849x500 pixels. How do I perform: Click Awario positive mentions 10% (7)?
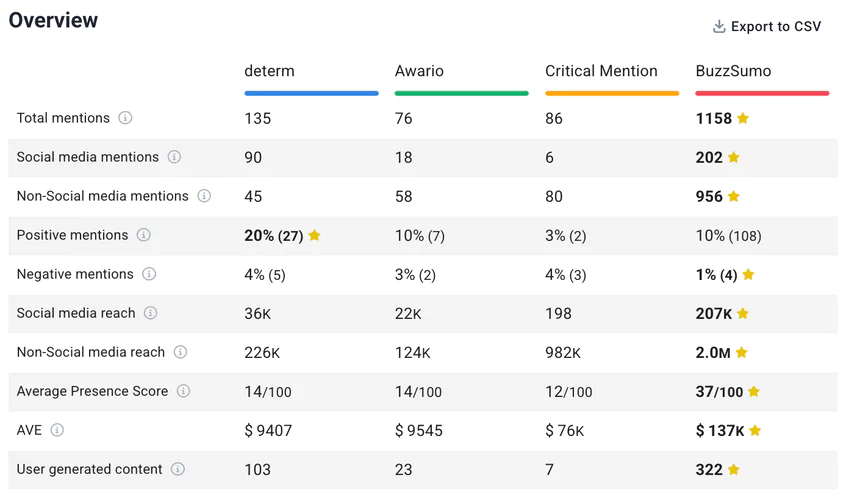click(x=420, y=236)
